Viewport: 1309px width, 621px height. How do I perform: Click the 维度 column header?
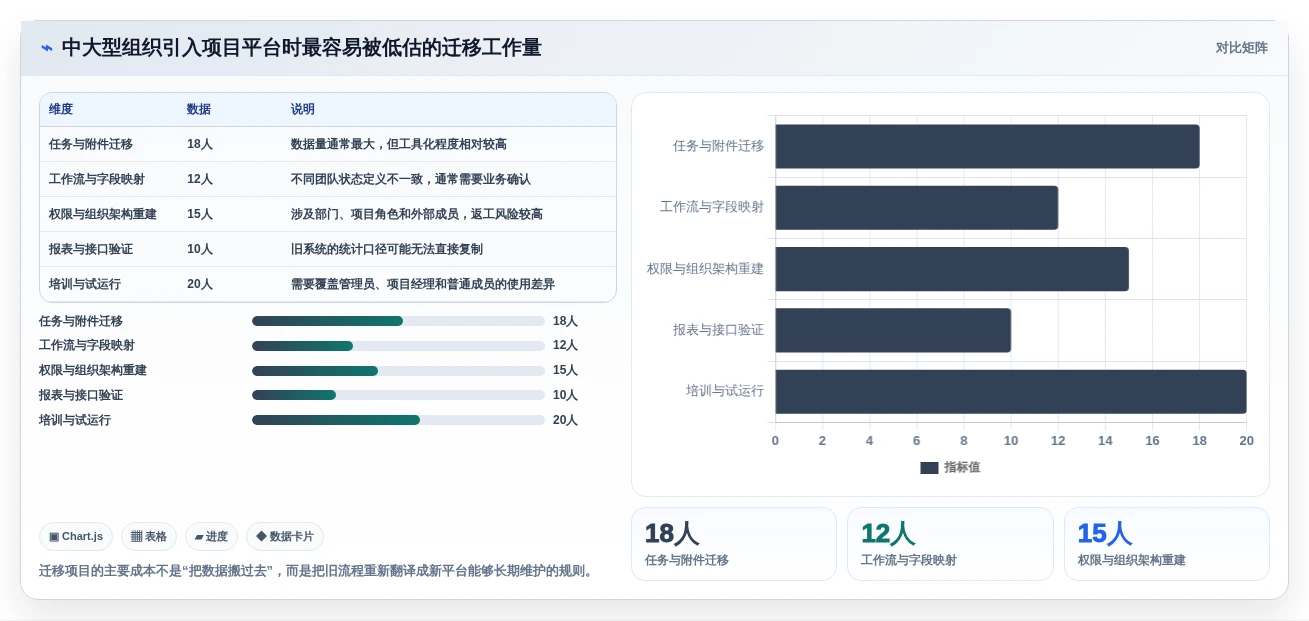61,110
